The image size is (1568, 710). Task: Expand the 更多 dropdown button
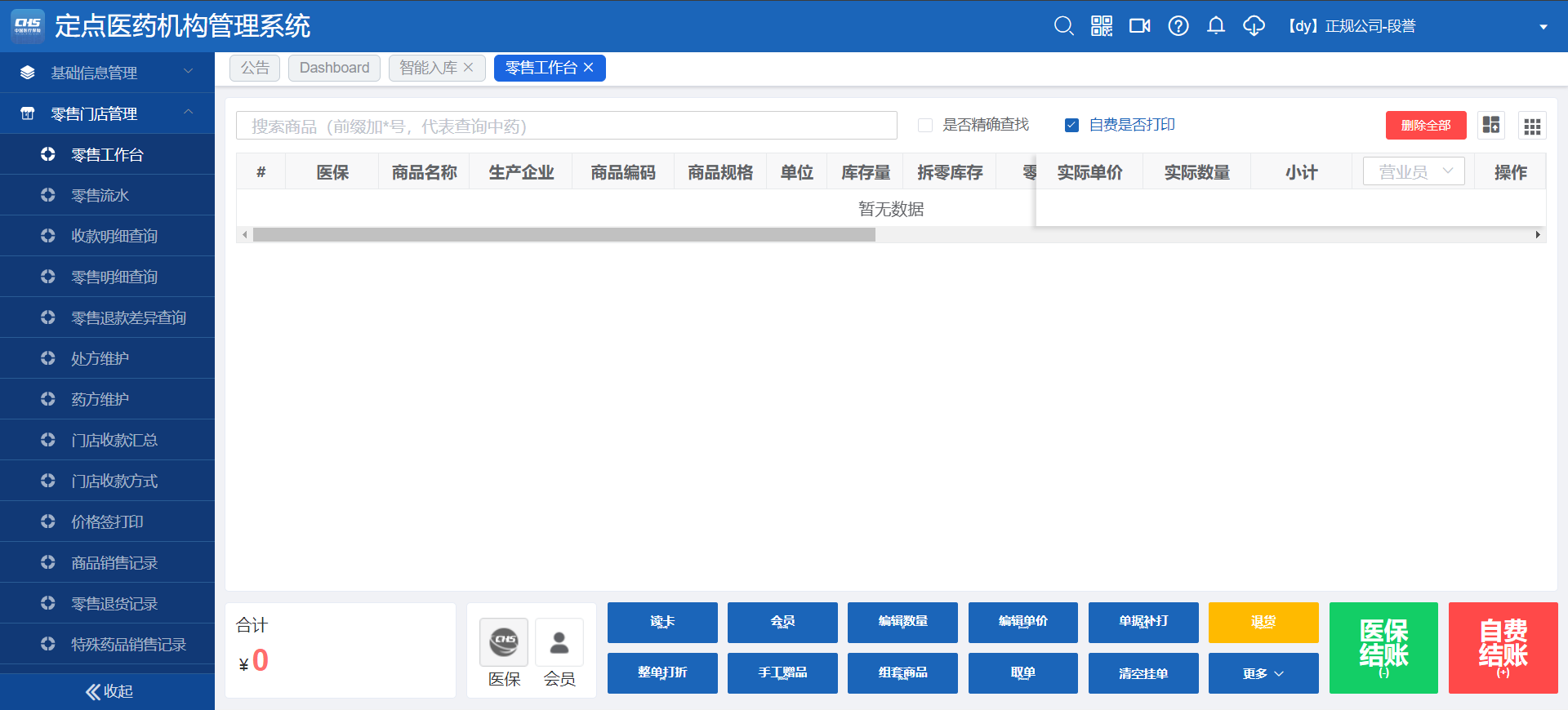tap(1263, 672)
